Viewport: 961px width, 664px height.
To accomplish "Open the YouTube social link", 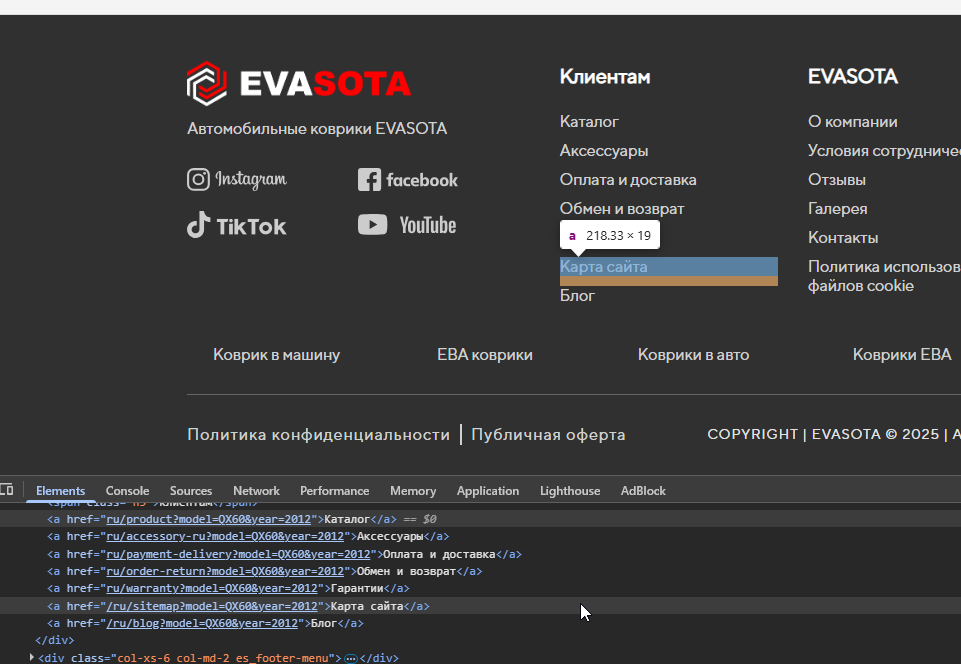I will click(x=407, y=225).
